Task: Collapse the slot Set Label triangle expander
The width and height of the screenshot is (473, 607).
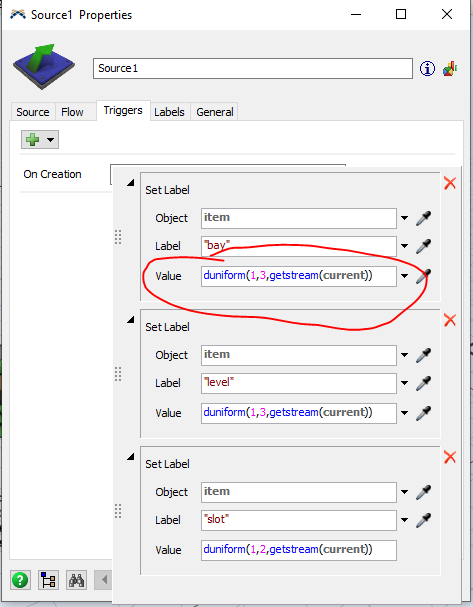Action: tap(131, 456)
